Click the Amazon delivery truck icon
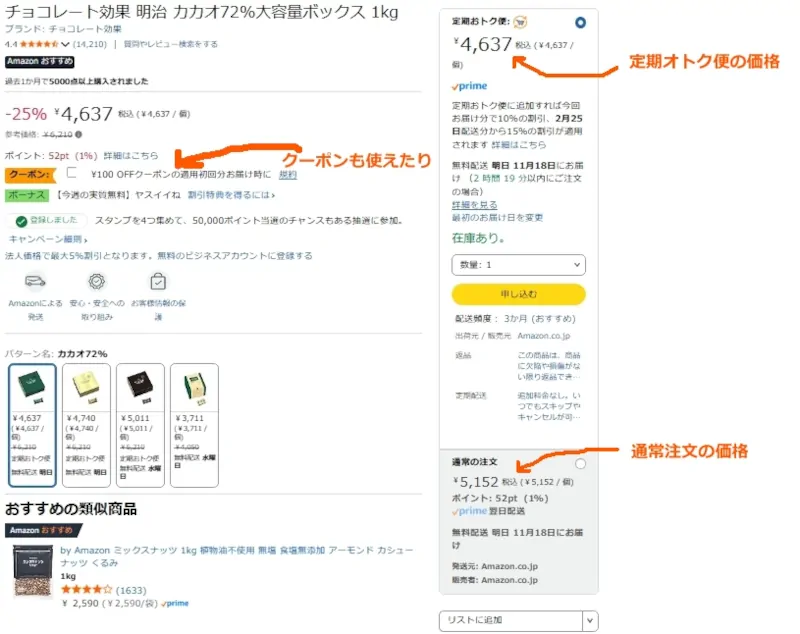 click(x=35, y=282)
